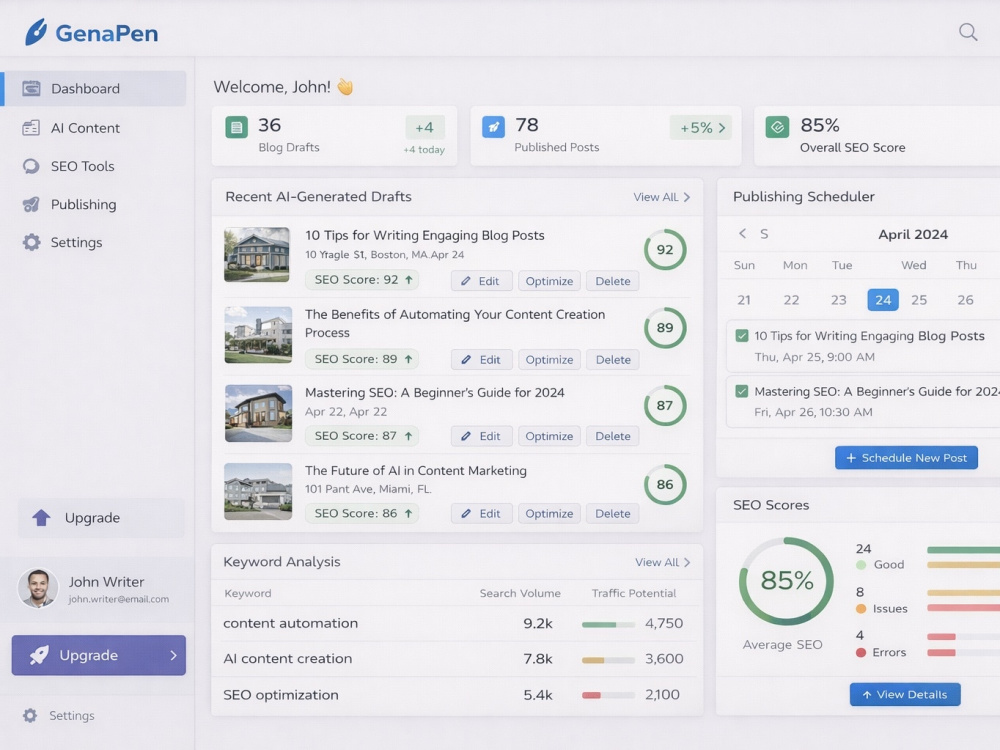
Task: Click the Upgrade item above the profile
Action: (101, 517)
